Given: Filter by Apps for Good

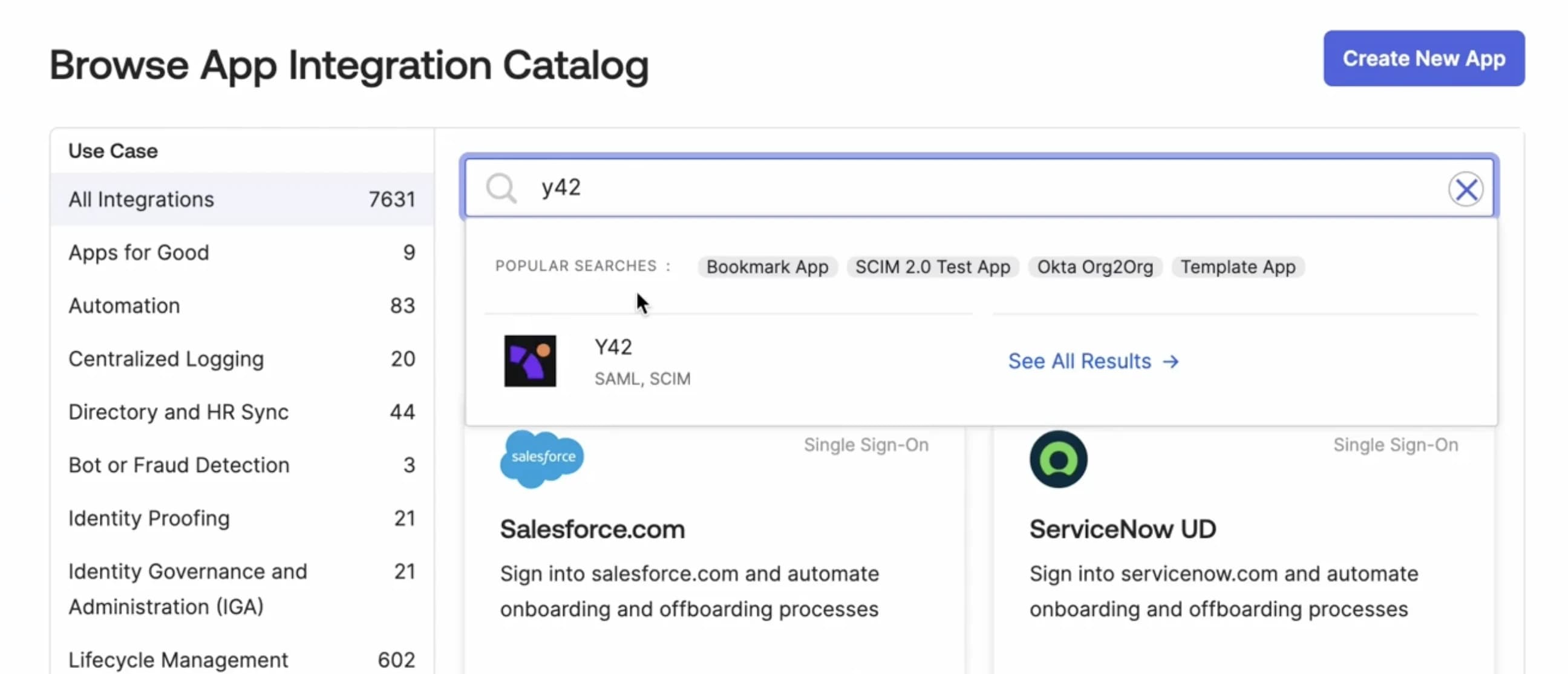Looking at the screenshot, I should pos(241,252).
